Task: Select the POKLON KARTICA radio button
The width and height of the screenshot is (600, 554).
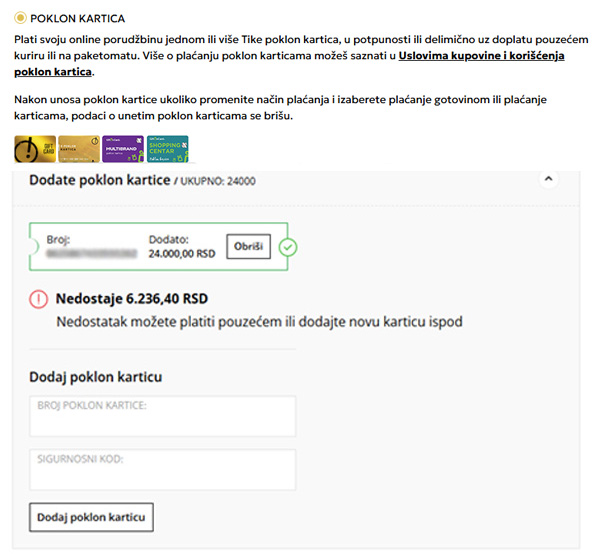Action: 20,18
